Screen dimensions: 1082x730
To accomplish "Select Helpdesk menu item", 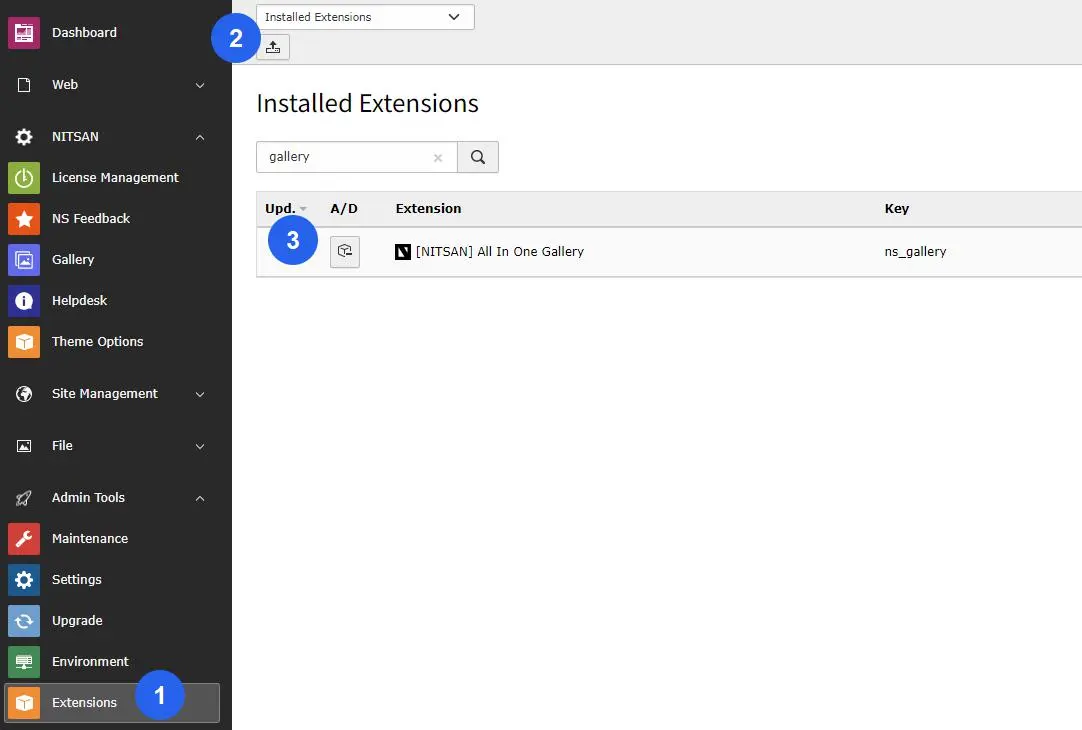I will (x=79, y=301).
